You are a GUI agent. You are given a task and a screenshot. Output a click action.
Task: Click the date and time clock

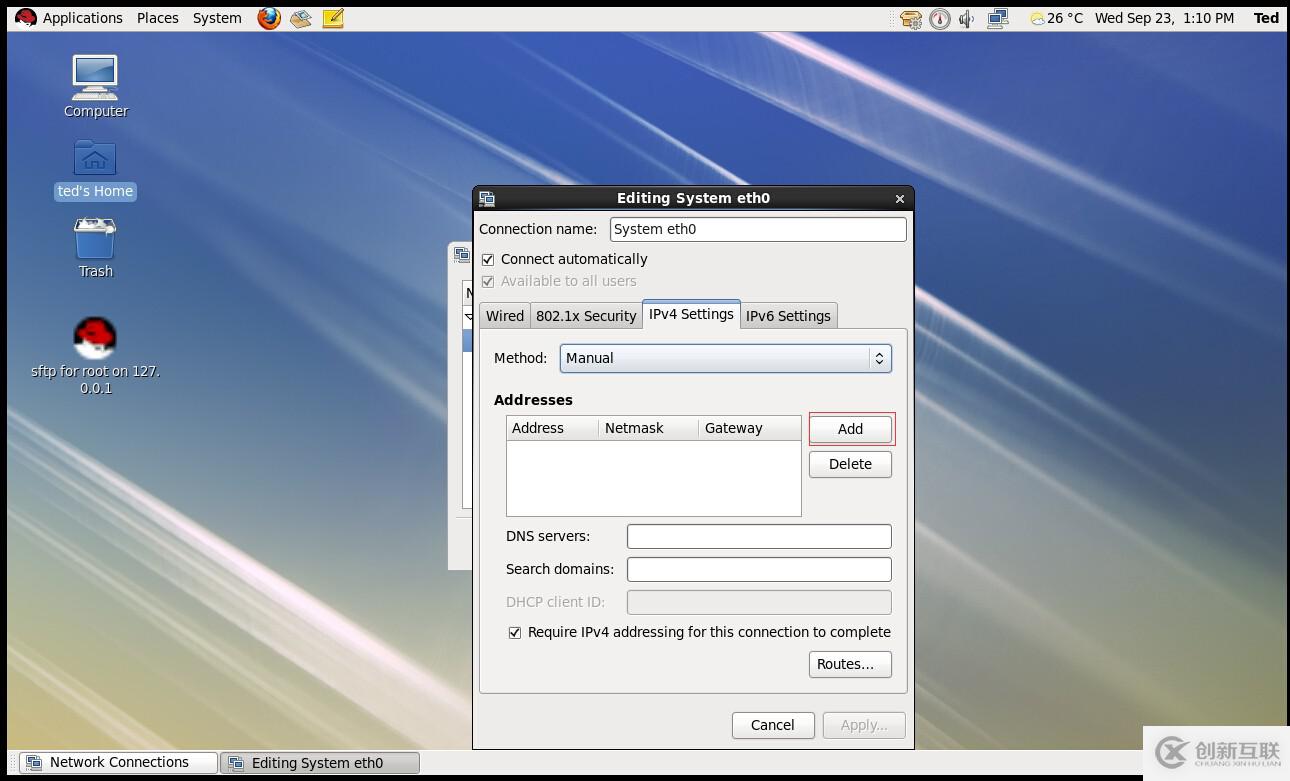(1164, 18)
